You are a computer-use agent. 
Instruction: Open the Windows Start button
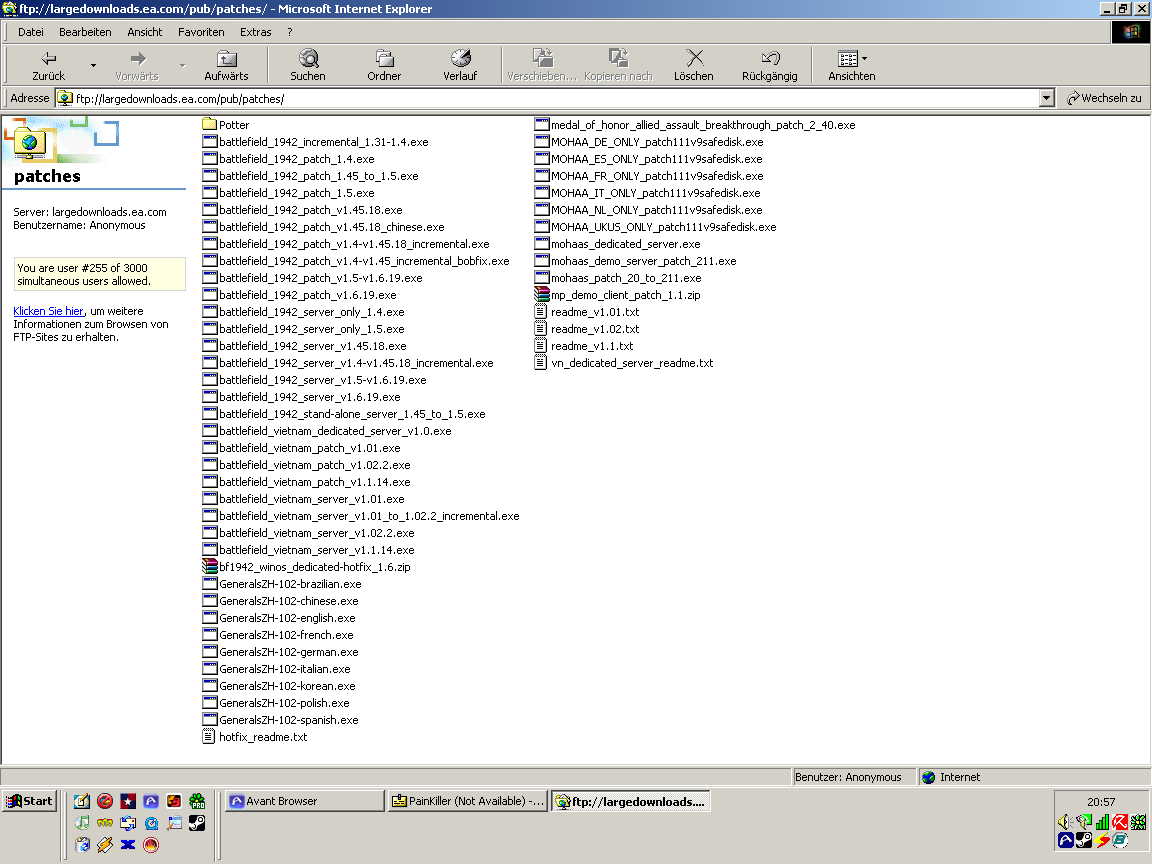click(30, 801)
